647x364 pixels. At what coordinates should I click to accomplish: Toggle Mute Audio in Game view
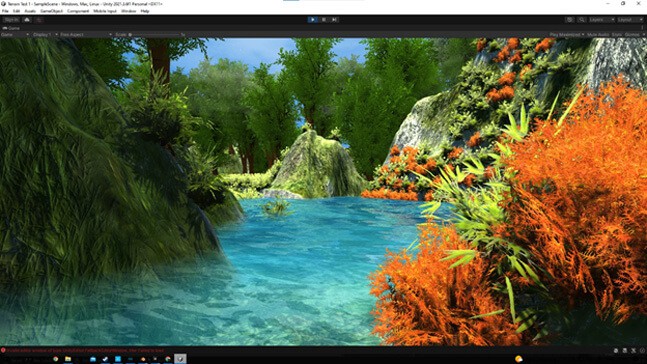coord(598,35)
